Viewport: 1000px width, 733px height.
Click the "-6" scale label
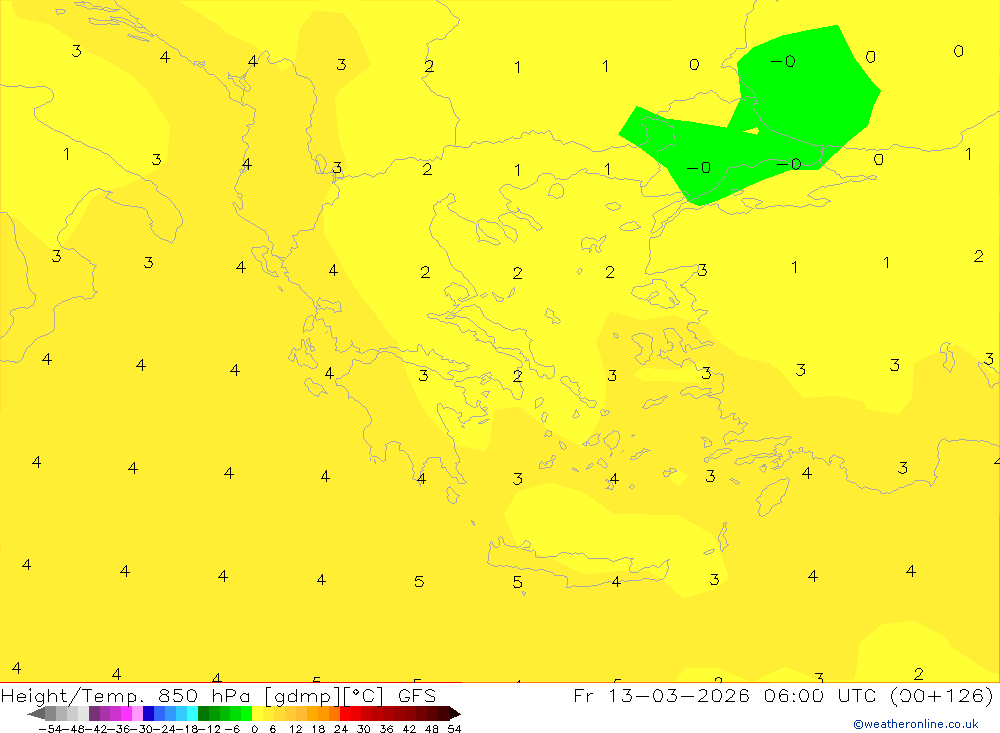[x=232, y=729]
